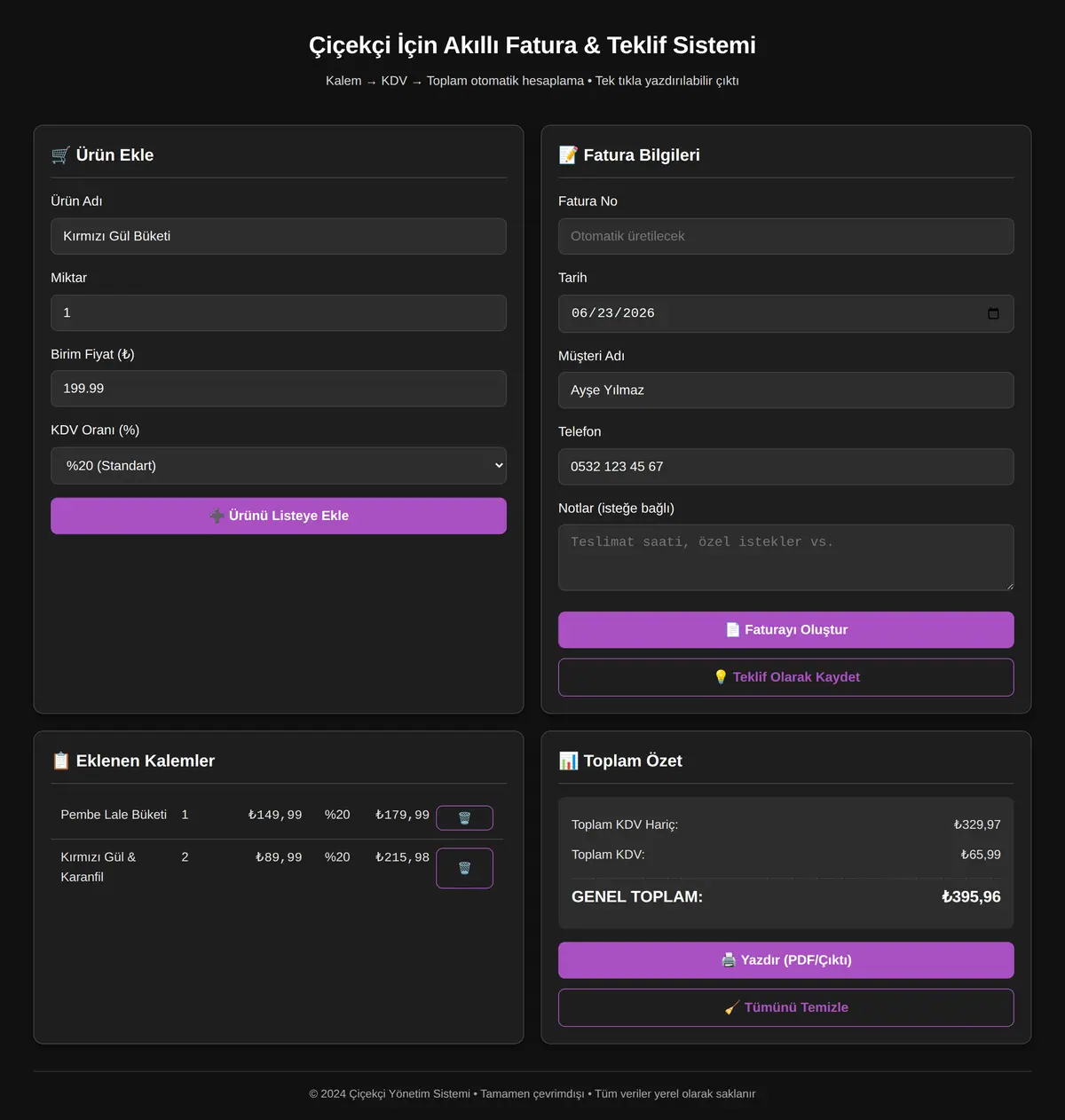Open the calendar picker in Tarih field
This screenshot has width=1065, height=1120.
click(993, 313)
